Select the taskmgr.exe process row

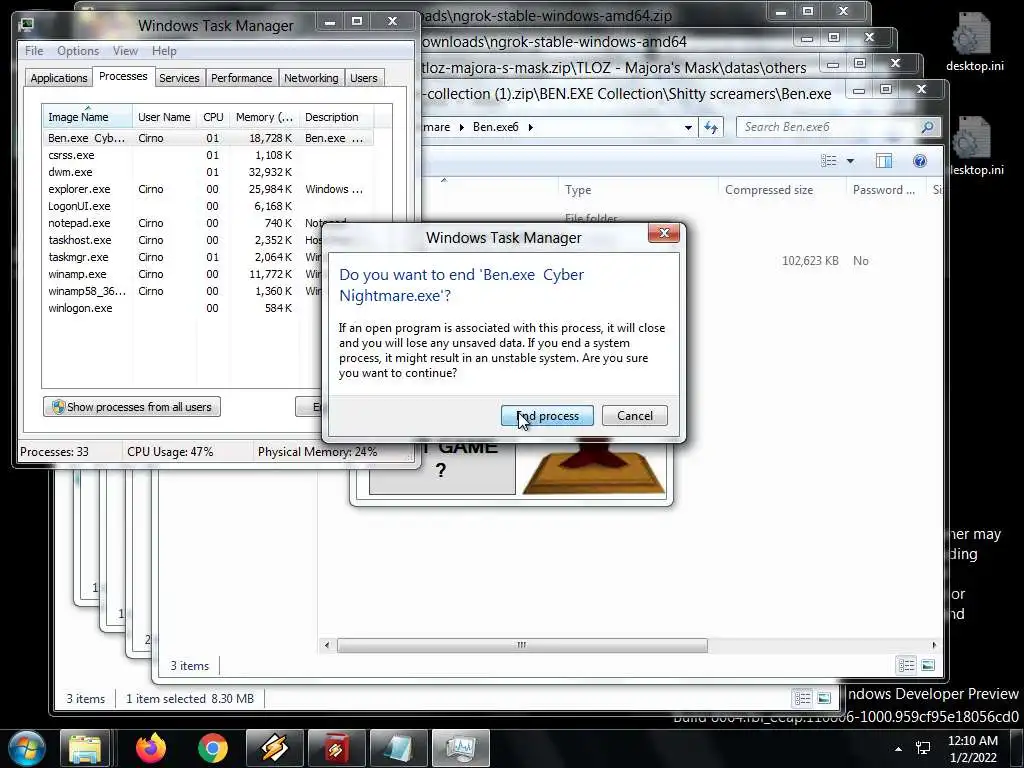click(x=183, y=257)
